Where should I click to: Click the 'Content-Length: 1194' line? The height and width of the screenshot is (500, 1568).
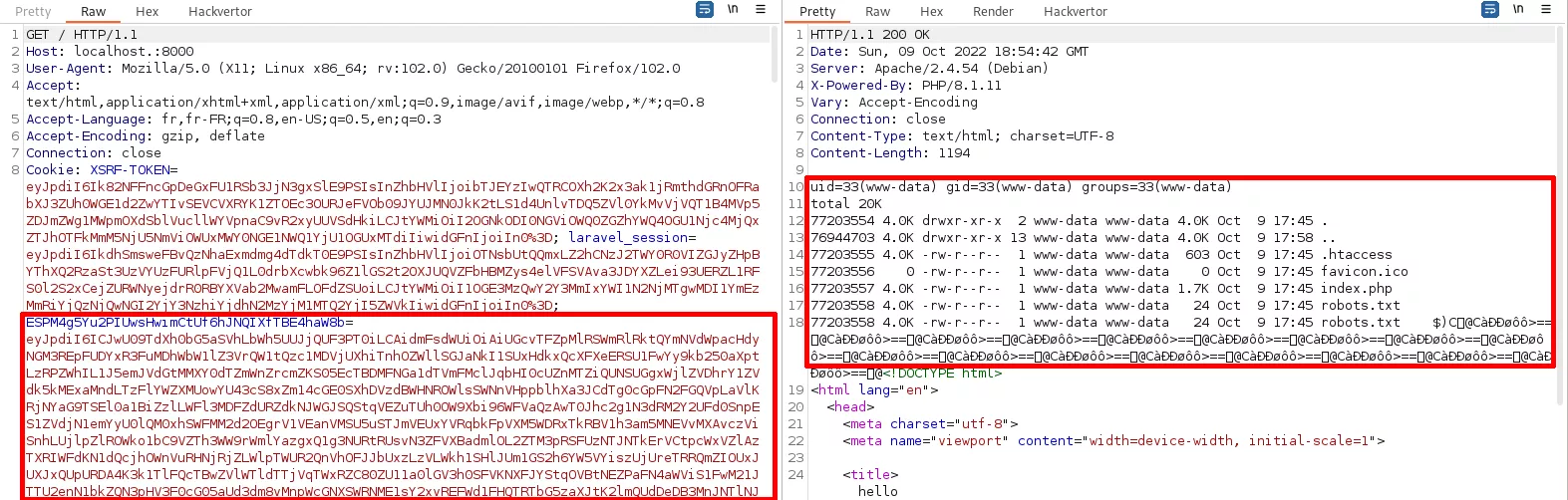tap(890, 153)
